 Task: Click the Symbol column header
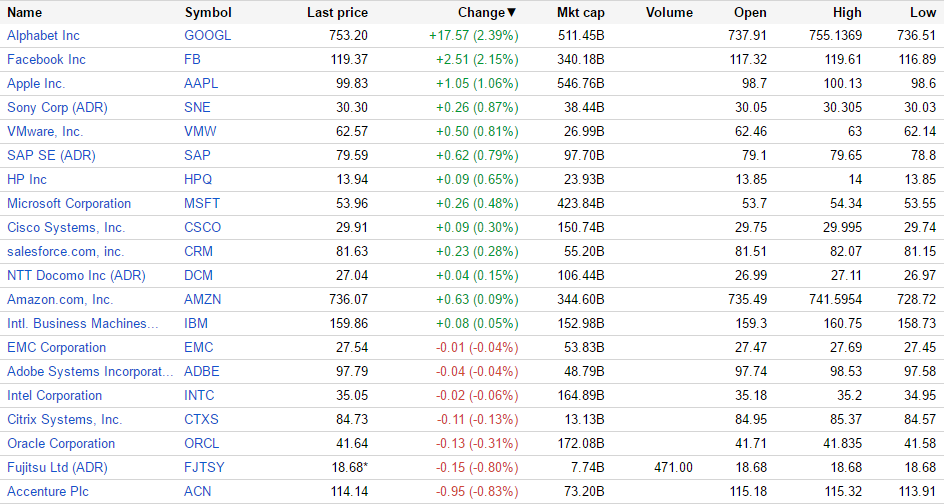[208, 13]
